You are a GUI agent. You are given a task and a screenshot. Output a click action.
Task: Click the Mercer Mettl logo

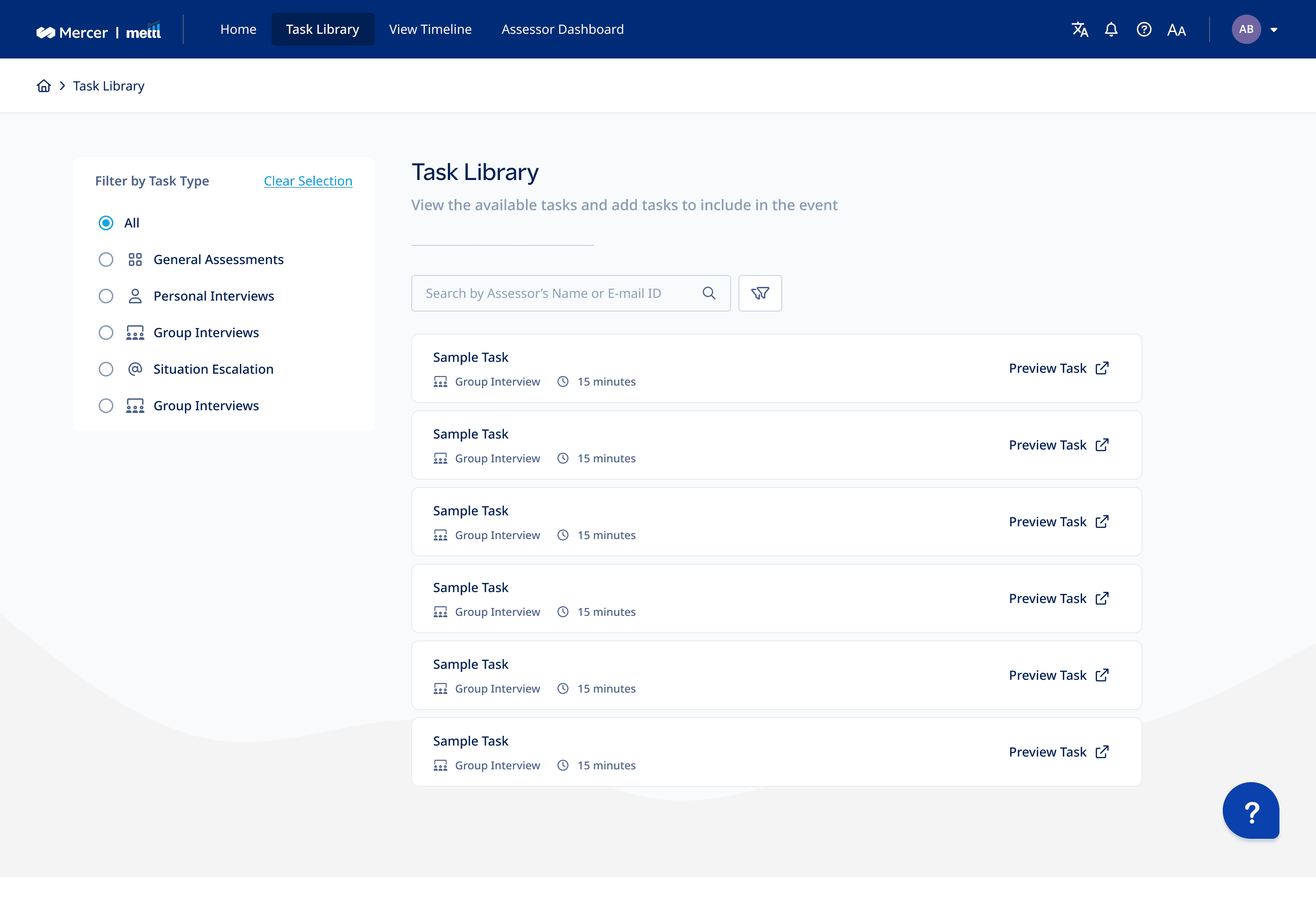pos(99,32)
